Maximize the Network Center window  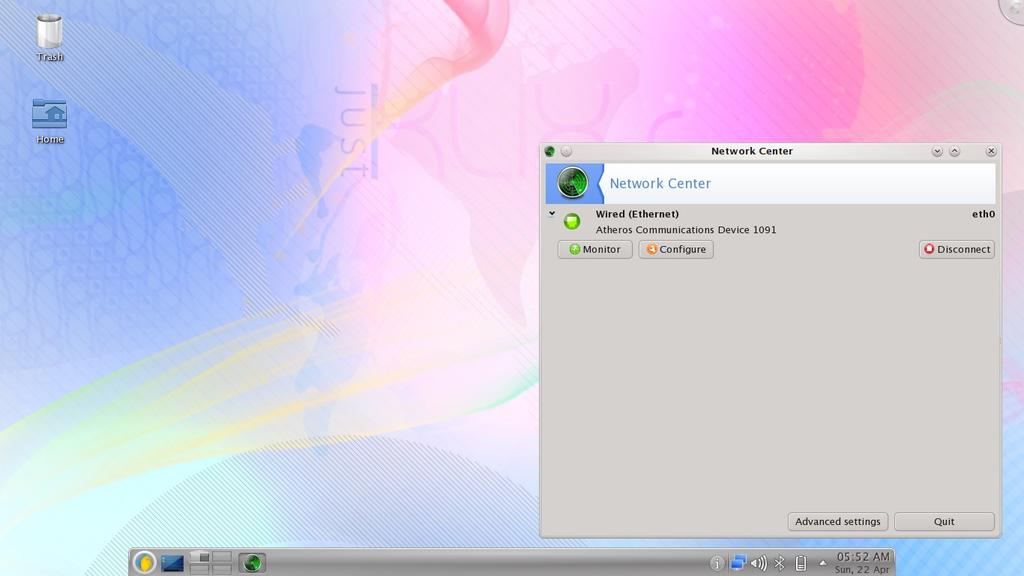coord(955,152)
